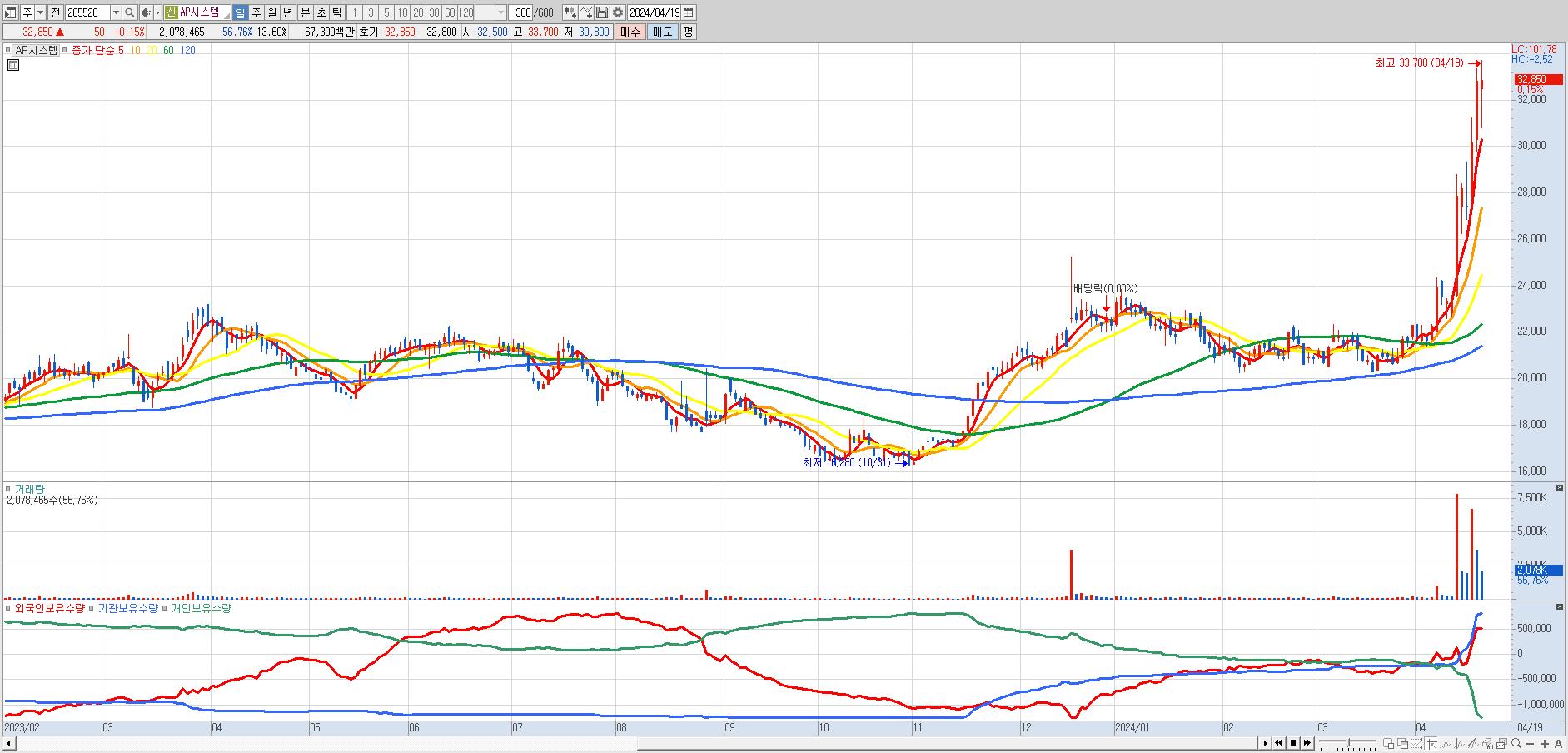Click the rewind playback button

point(1279,743)
